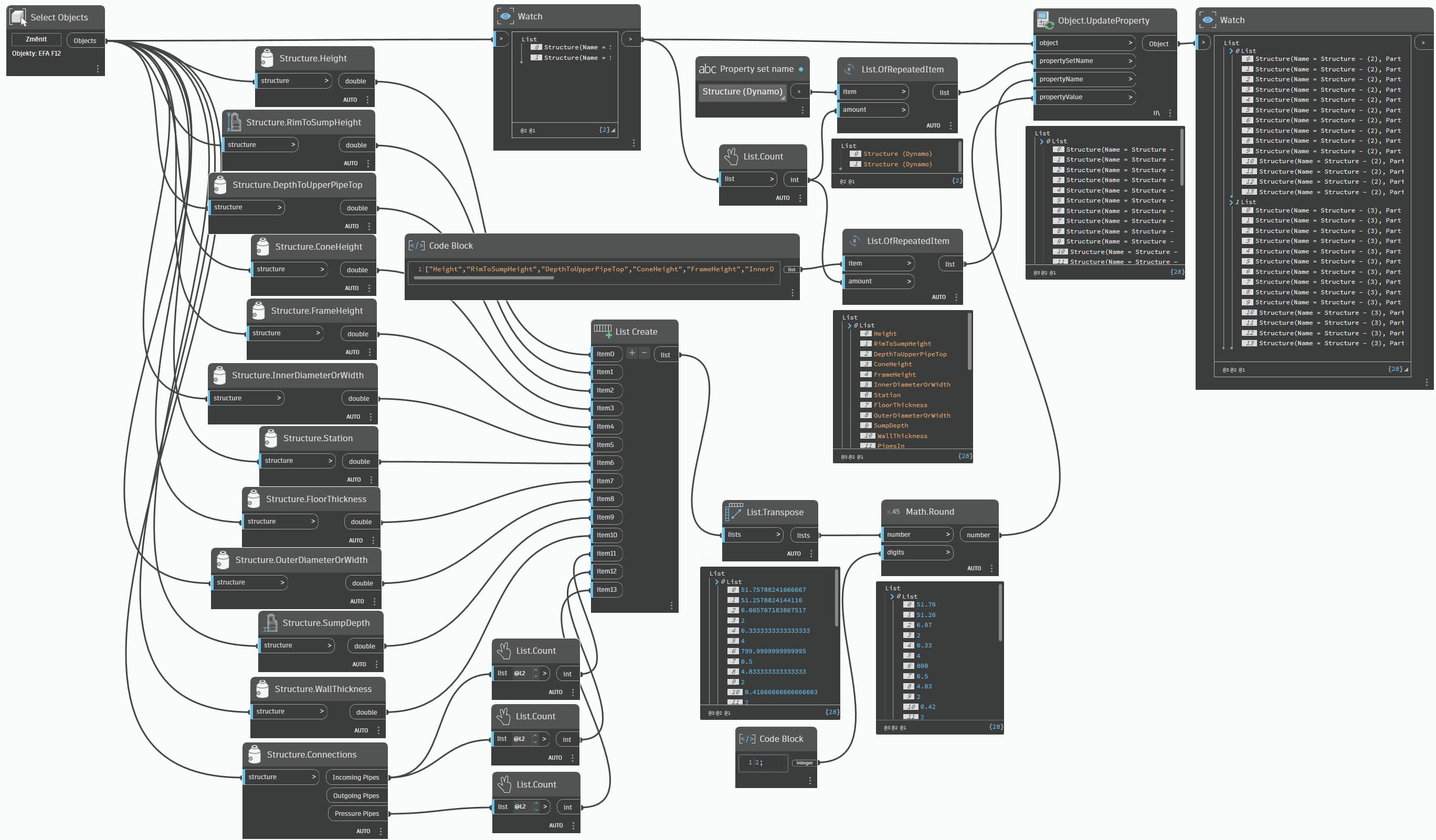The height and width of the screenshot is (840, 1436).
Task: Click the List.Transpose node icon
Action: [x=734, y=512]
